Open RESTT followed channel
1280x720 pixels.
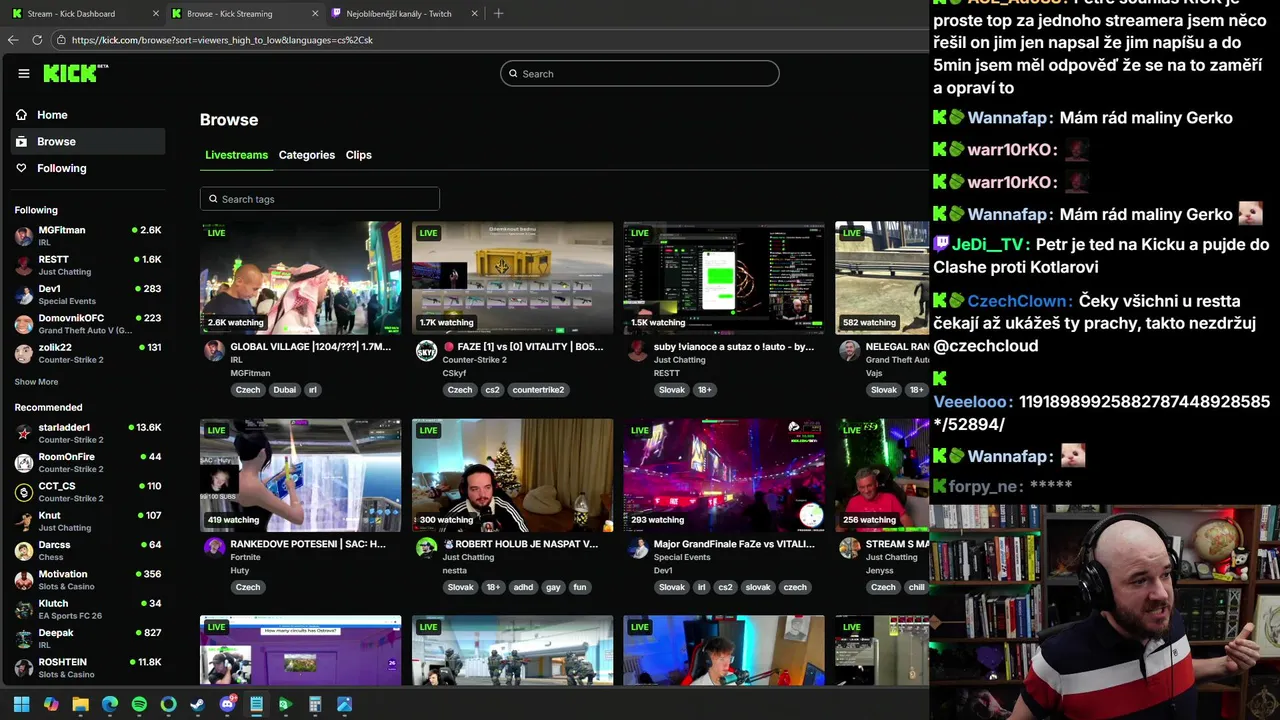(88, 265)
